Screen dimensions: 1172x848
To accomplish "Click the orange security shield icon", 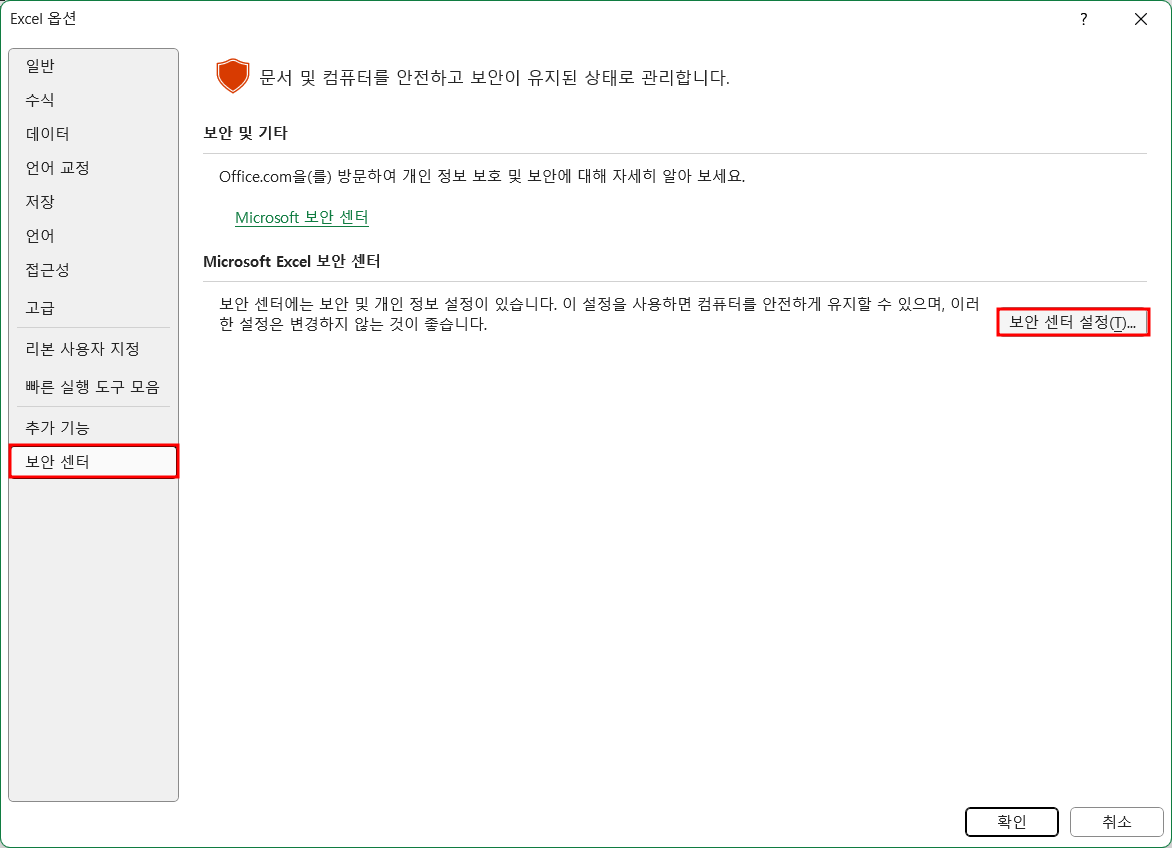I will pos(232,76).
